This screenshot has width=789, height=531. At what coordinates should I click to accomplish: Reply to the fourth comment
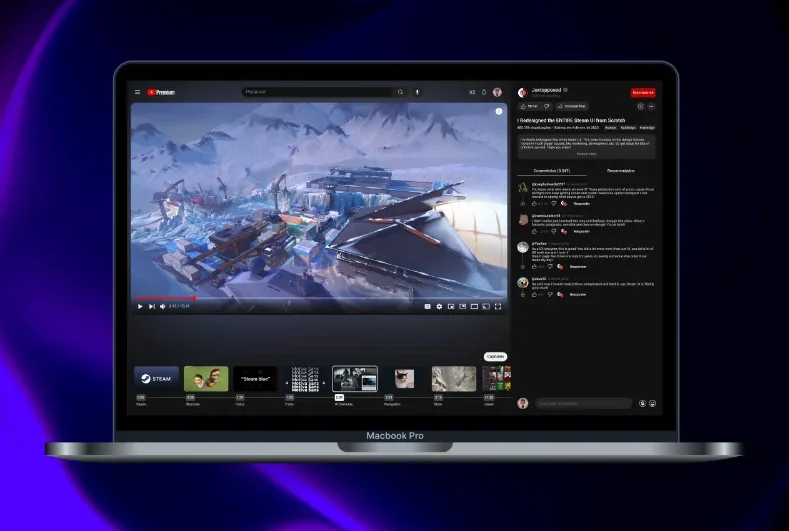click(578, 294)
